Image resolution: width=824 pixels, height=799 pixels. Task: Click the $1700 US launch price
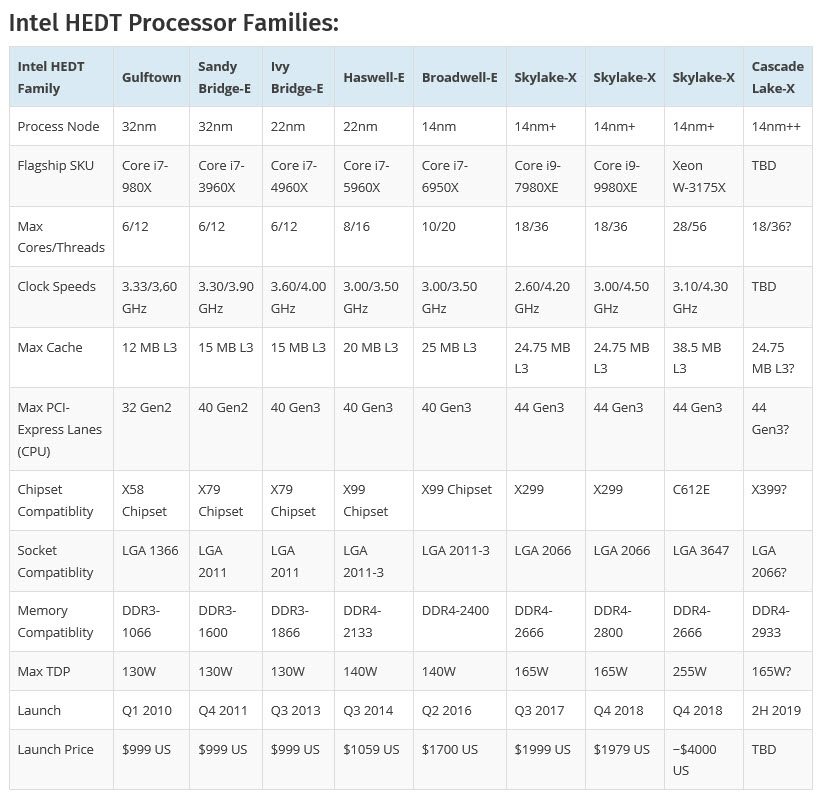[x=449, y=749]
